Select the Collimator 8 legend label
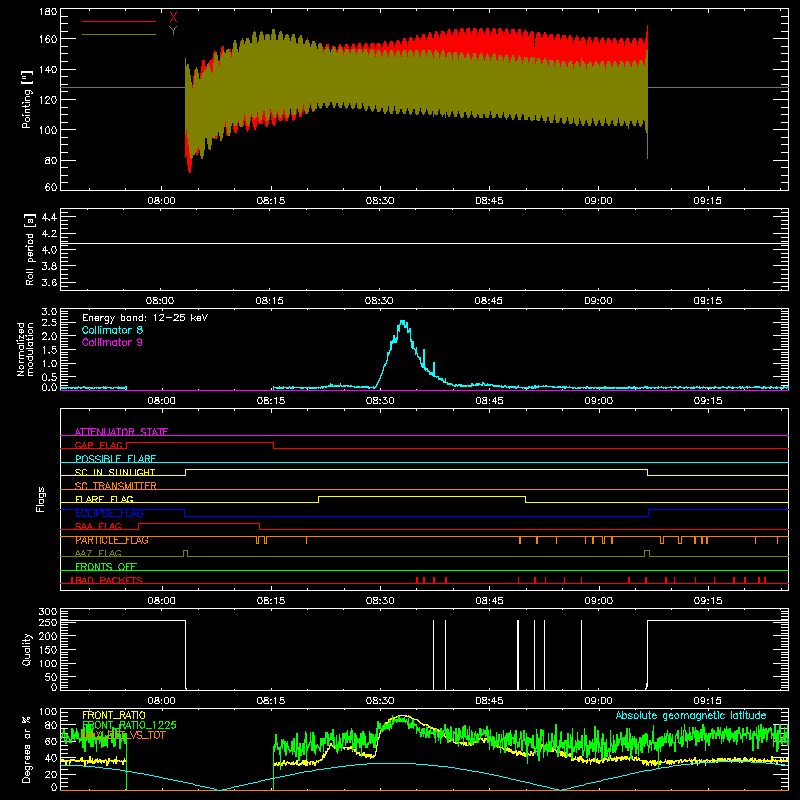 pos(112,330)
